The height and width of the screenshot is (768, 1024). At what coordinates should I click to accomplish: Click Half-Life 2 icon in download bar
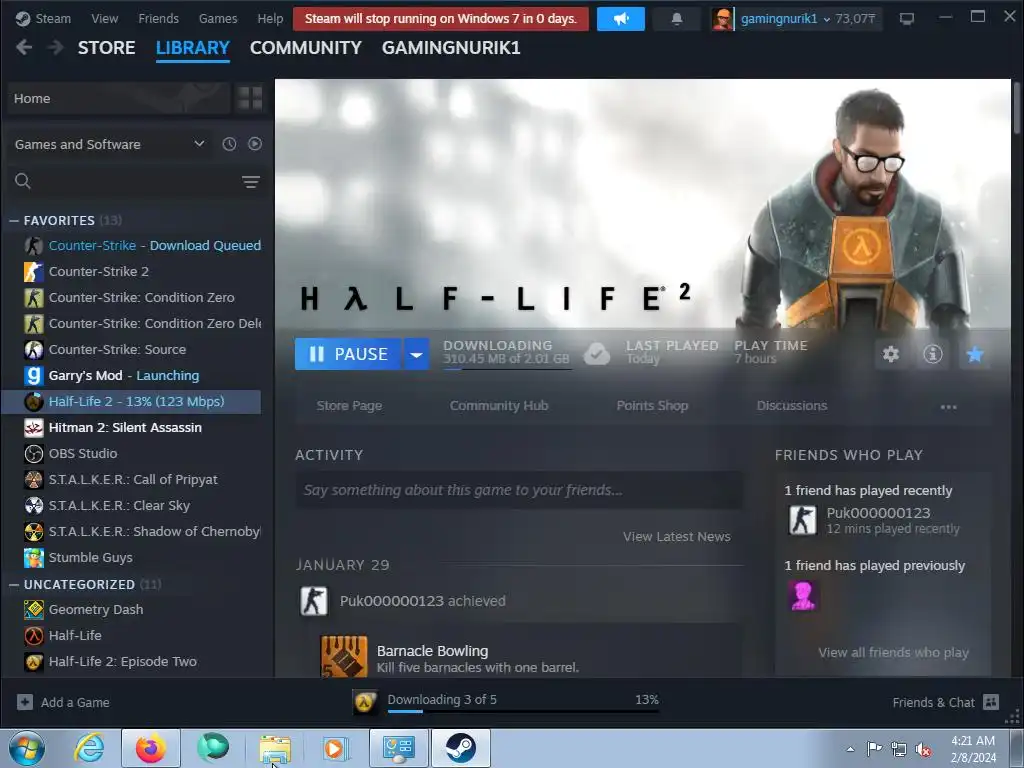[365, 702]
